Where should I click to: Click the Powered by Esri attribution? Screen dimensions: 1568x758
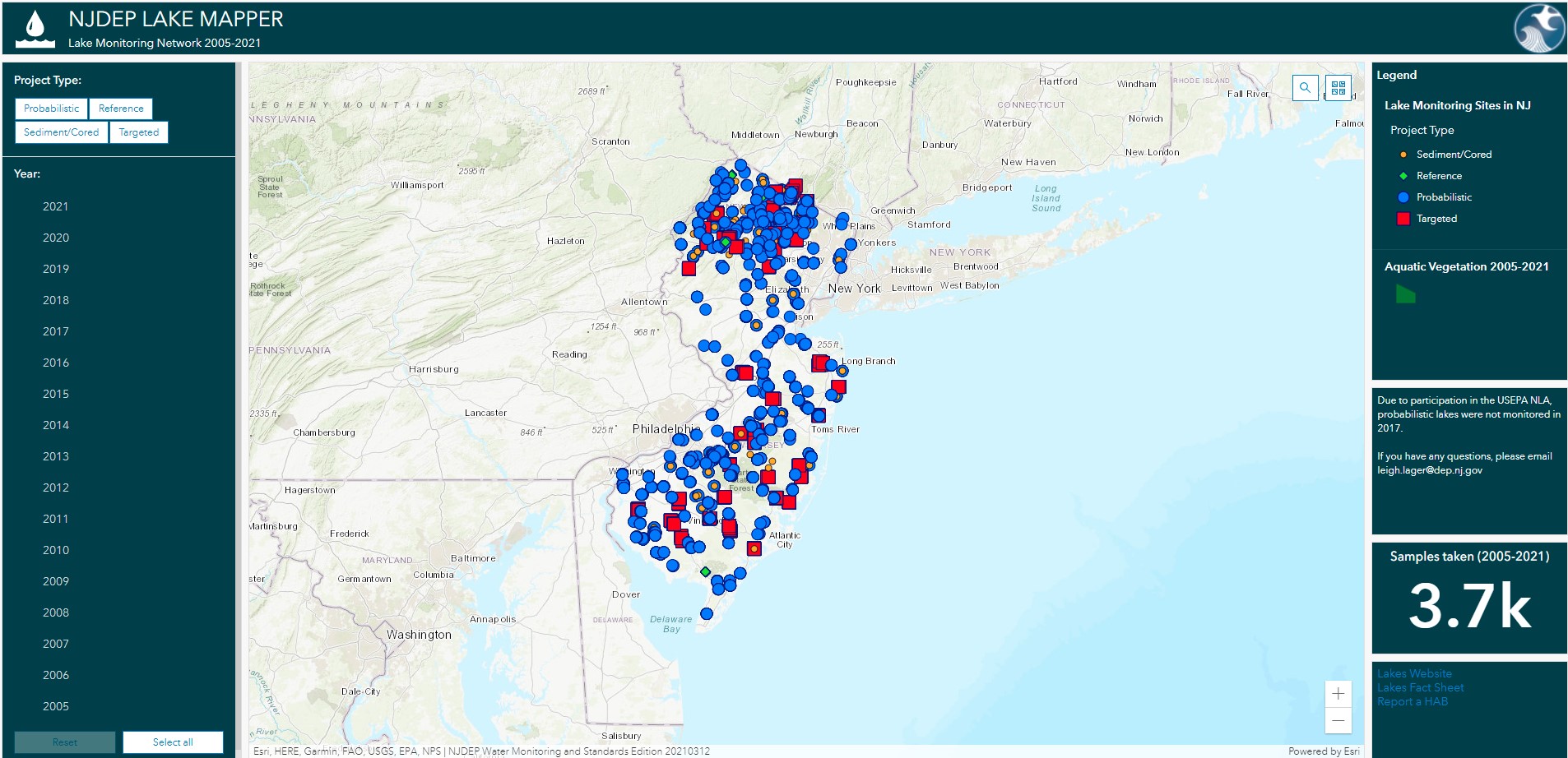(x=1324, y=751)
